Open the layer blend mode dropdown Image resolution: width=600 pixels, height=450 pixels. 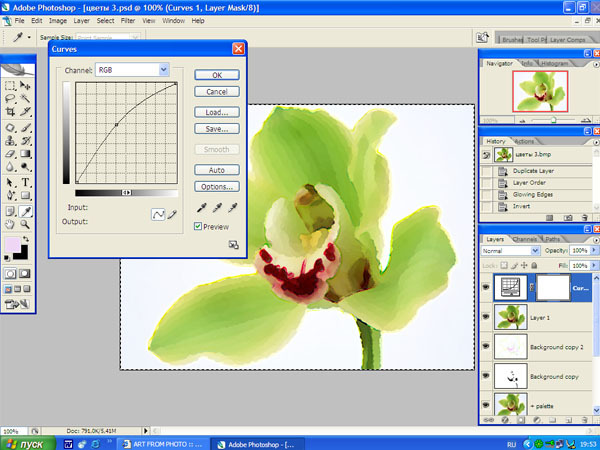535,251
